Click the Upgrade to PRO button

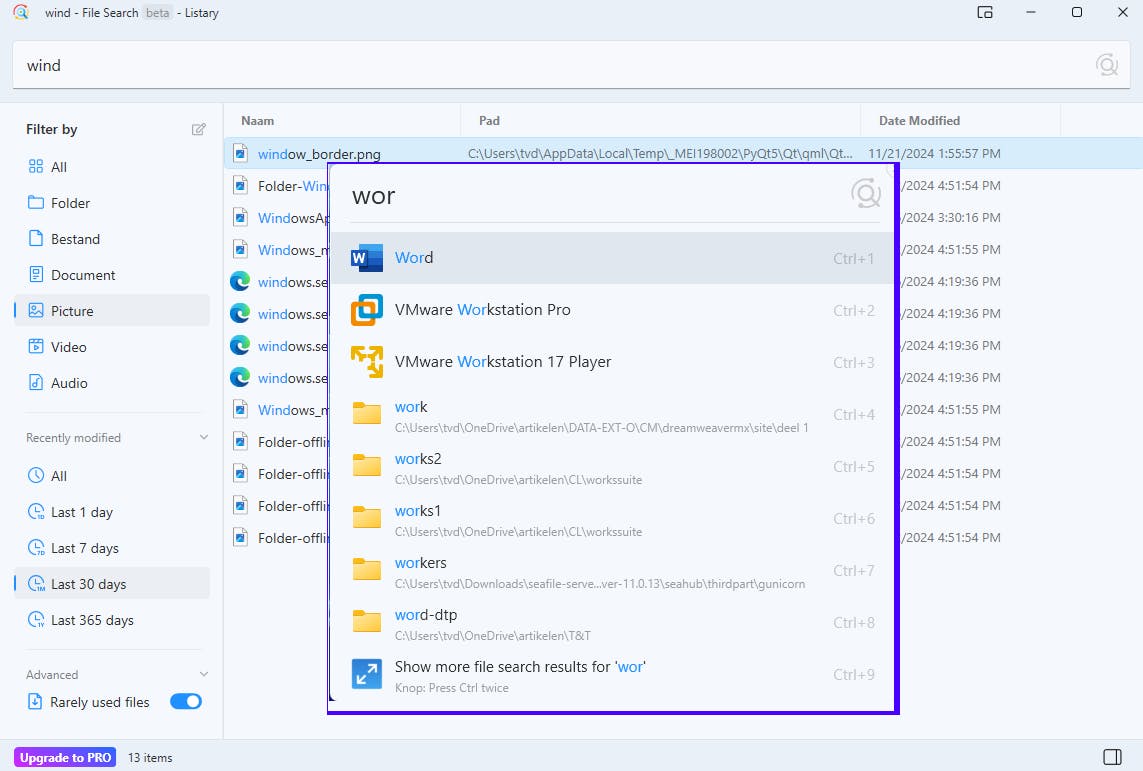tap(65, 757)
